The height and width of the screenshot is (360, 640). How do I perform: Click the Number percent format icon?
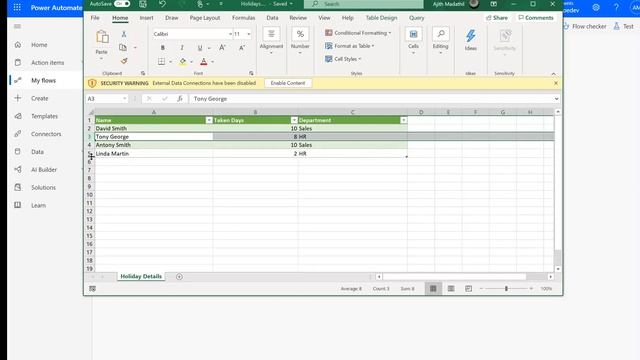[300, 34]
